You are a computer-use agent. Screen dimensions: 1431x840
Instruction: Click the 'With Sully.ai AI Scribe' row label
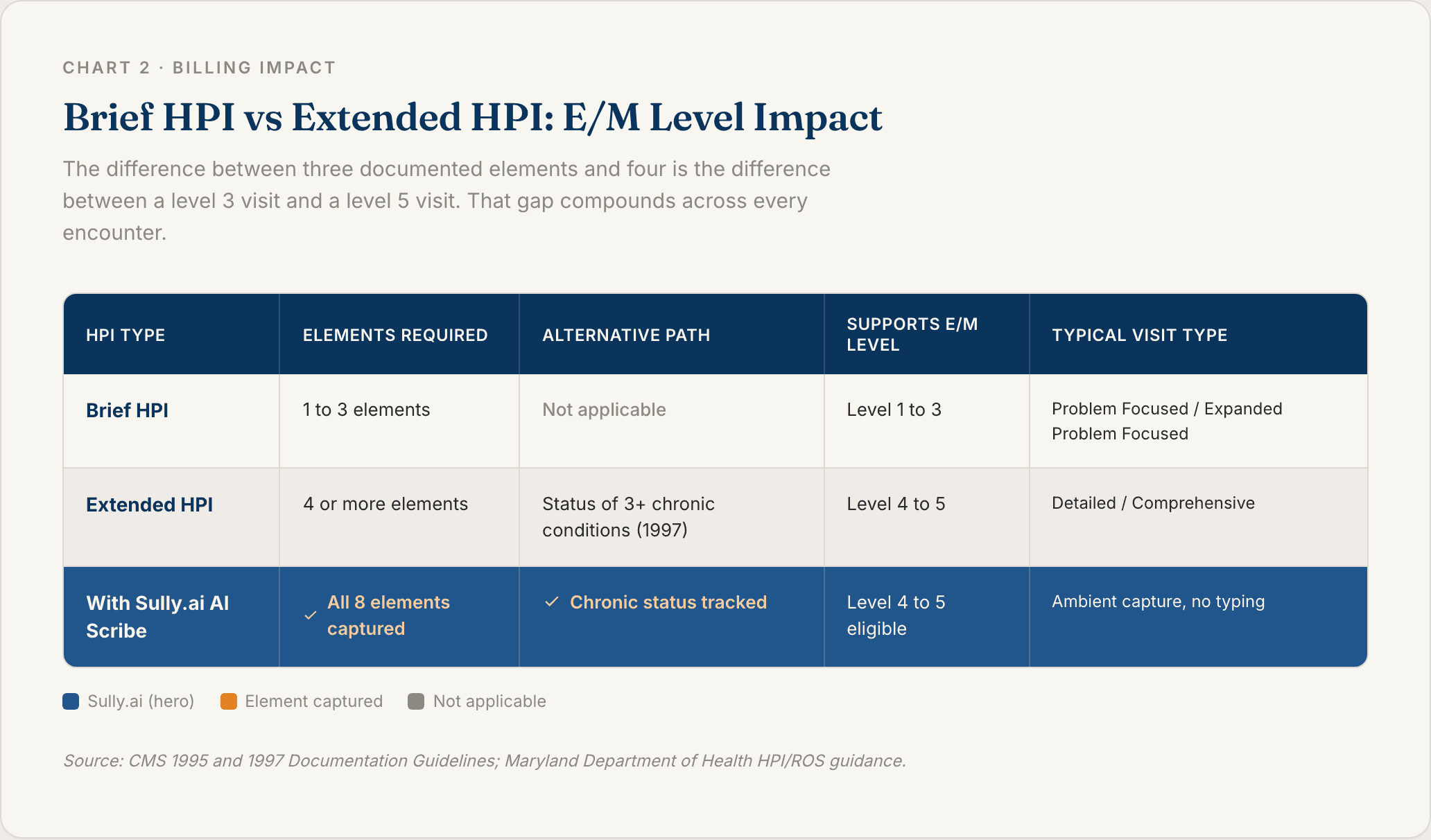(157, 617)
